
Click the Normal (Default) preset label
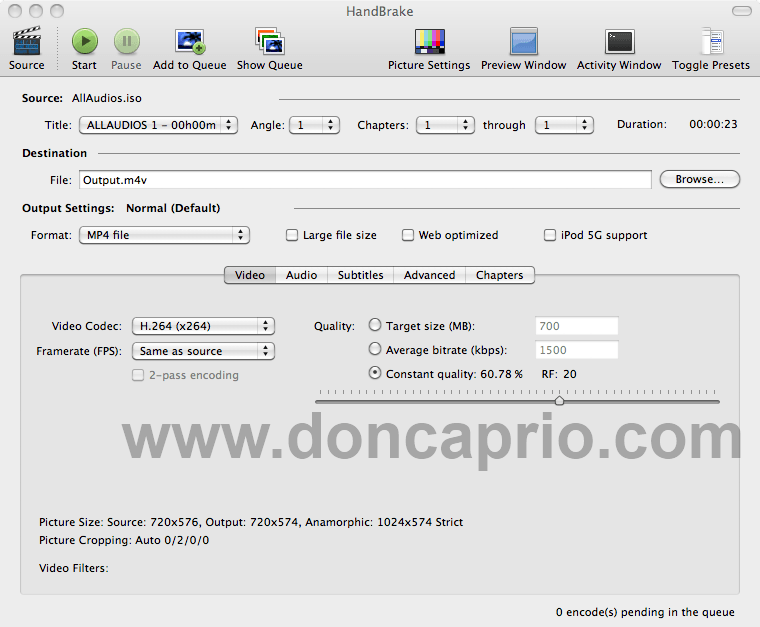pos(174,208)
